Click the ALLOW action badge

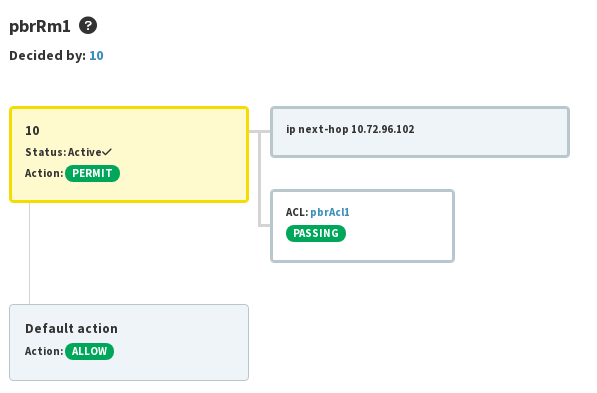click(x=89, y=351)
